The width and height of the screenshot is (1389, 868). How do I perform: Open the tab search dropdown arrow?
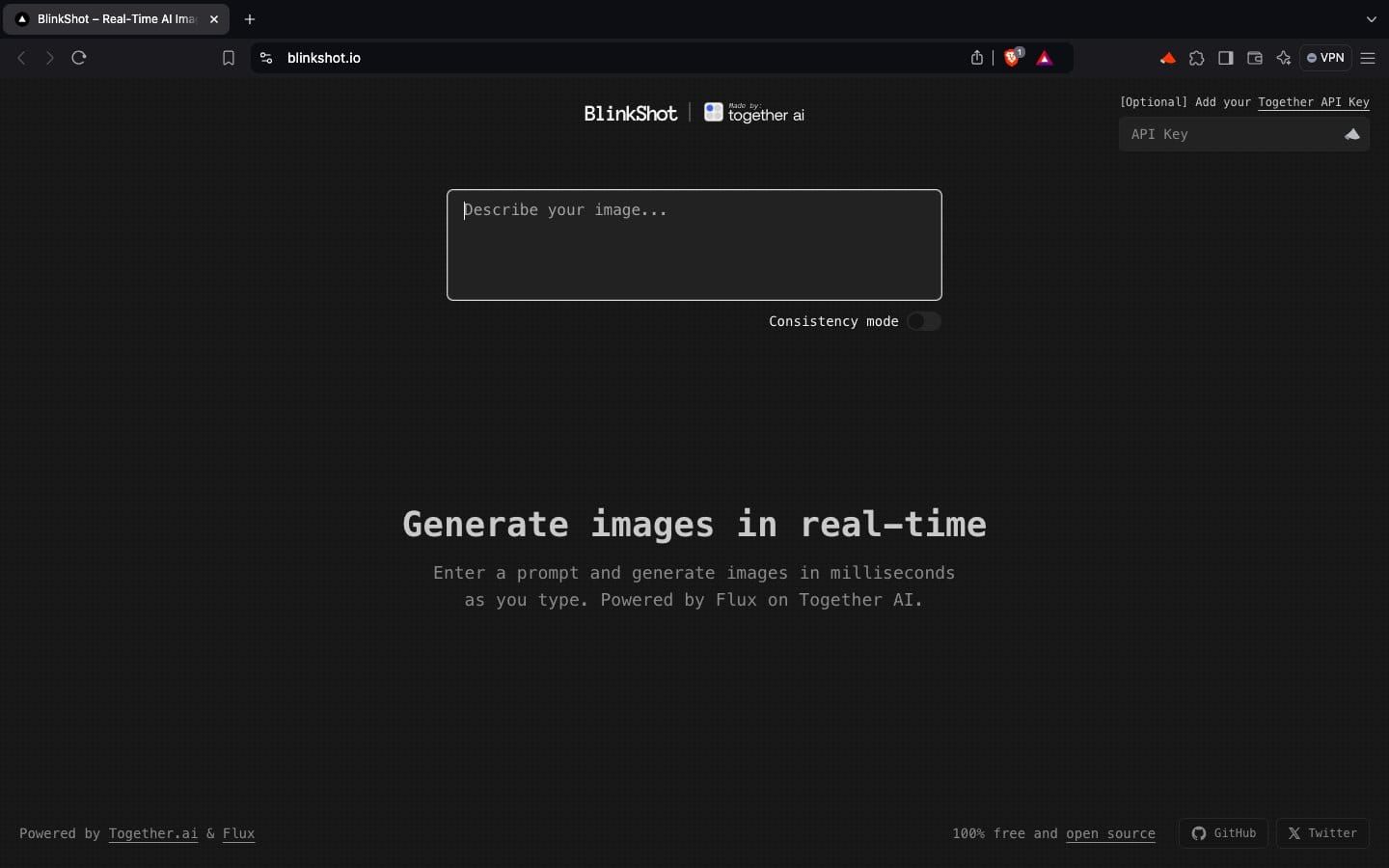(1371, 19)
